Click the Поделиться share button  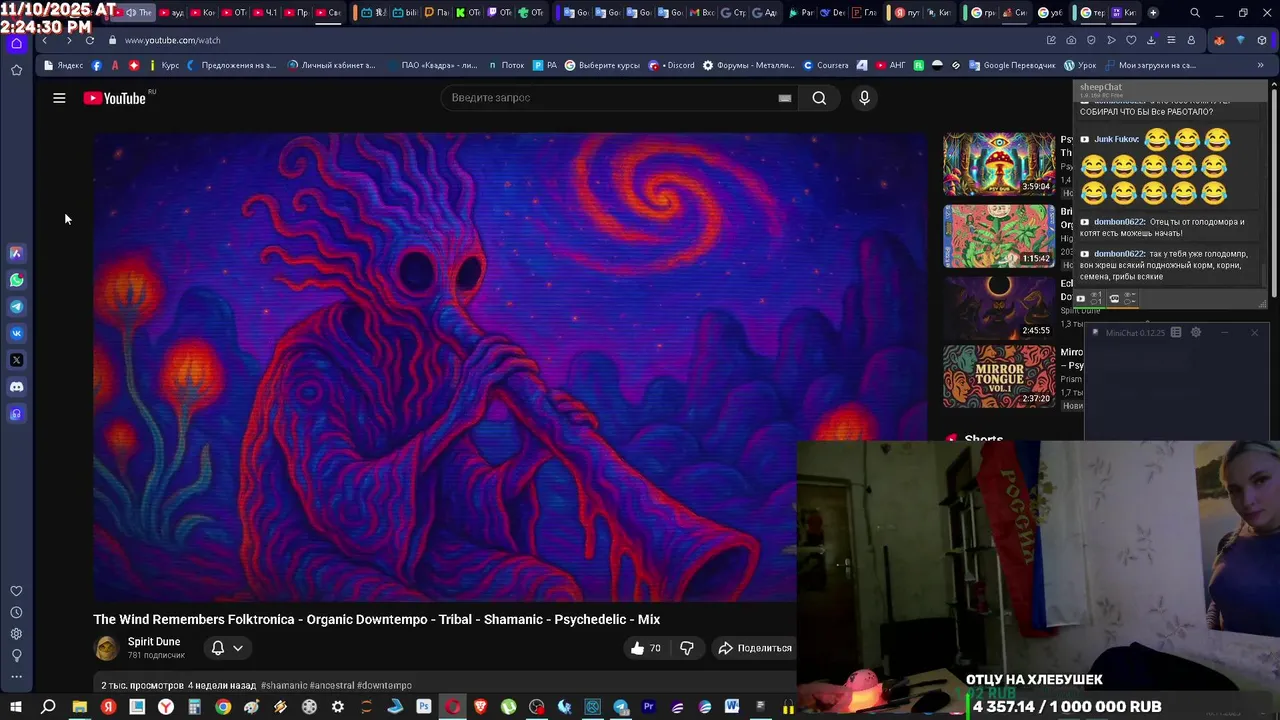[755, 648]
